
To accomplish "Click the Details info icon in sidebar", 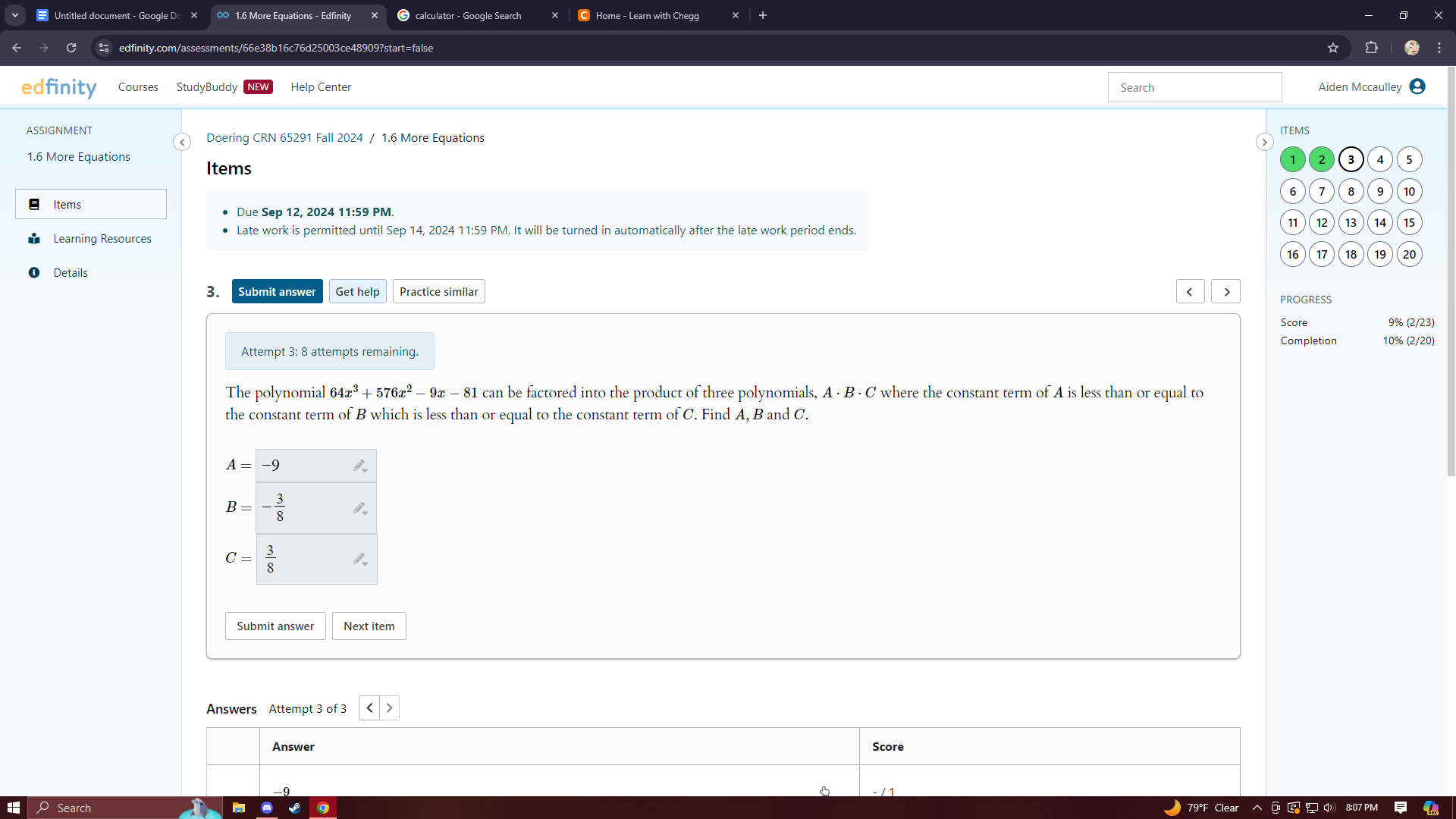I will pos(35,273).
